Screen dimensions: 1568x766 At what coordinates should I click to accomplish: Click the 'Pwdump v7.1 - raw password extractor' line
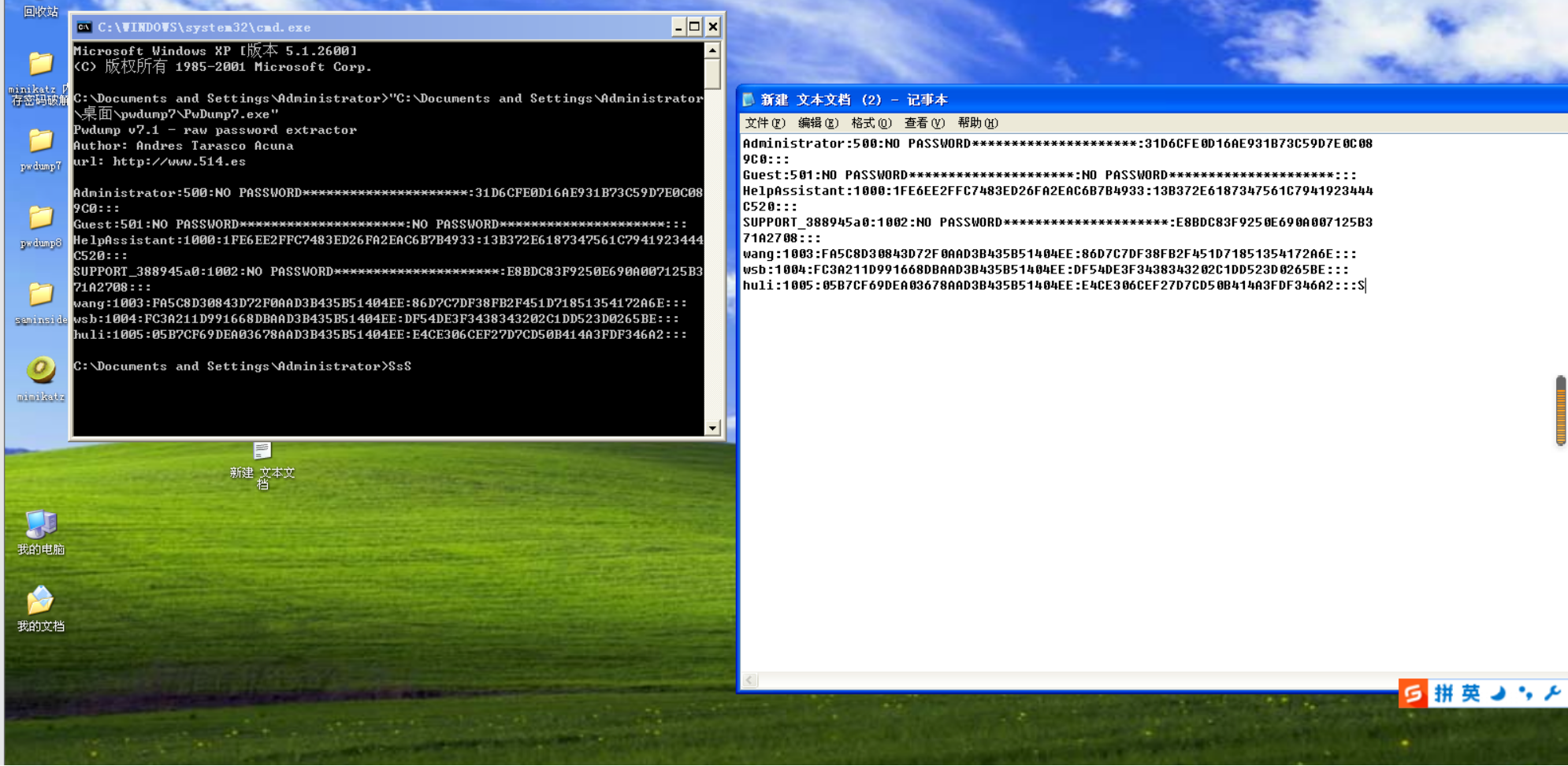point(215,130)
